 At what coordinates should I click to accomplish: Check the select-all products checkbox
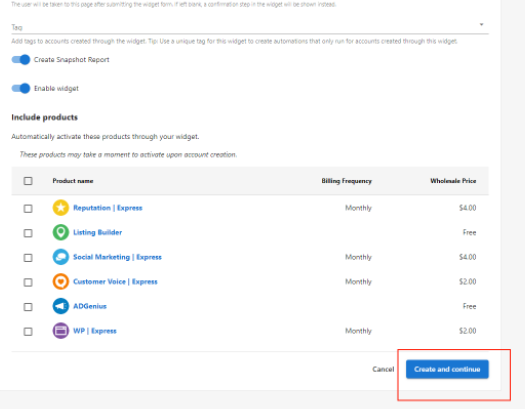(28, 181)
